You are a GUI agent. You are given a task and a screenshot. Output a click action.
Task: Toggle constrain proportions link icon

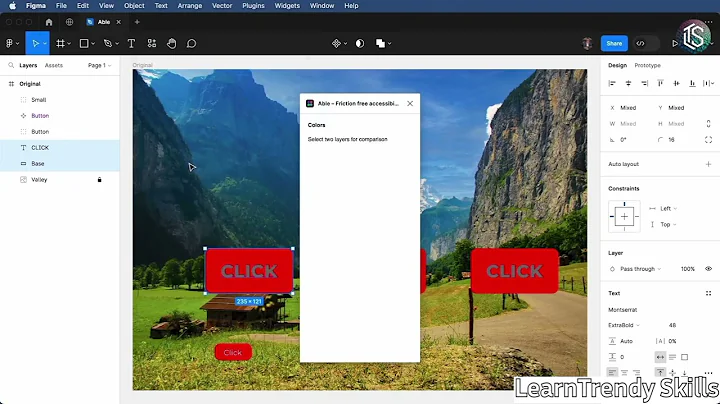(709, 123)
